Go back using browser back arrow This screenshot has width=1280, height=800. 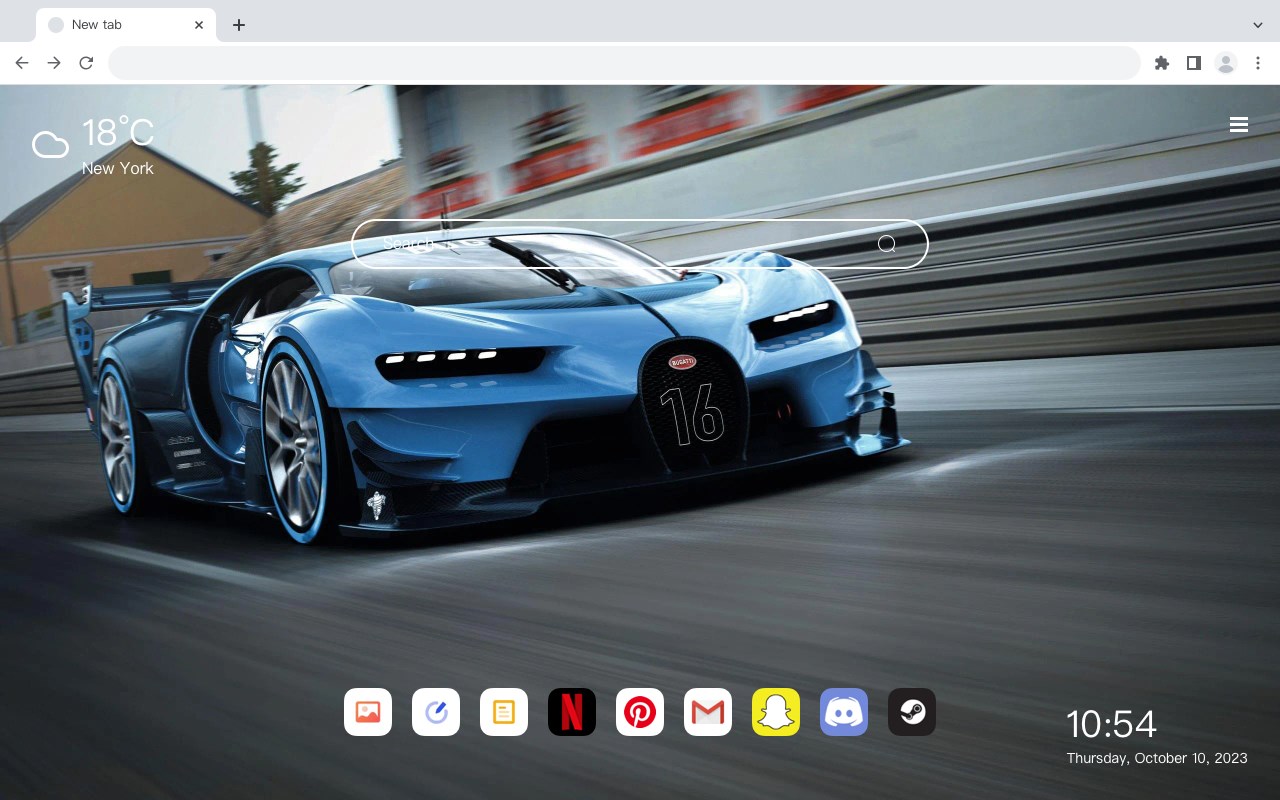[22, 63]
